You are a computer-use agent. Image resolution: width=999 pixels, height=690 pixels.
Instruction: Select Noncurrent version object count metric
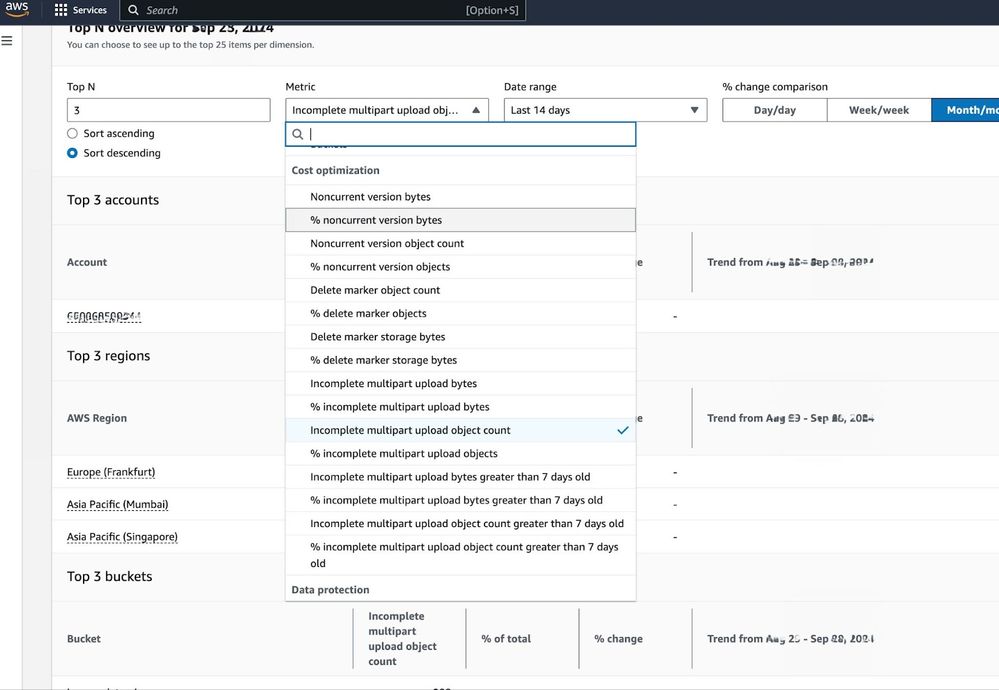(x=460, y=243)
